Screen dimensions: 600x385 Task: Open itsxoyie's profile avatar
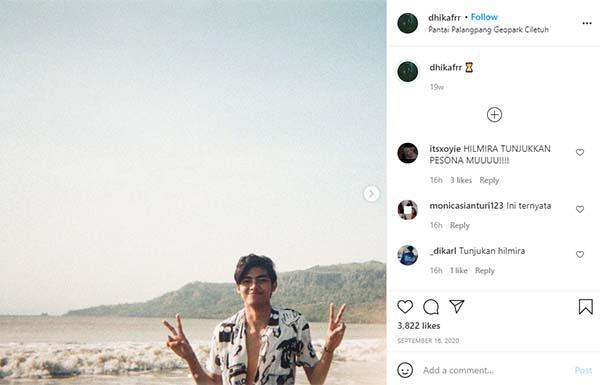(408, 153)
